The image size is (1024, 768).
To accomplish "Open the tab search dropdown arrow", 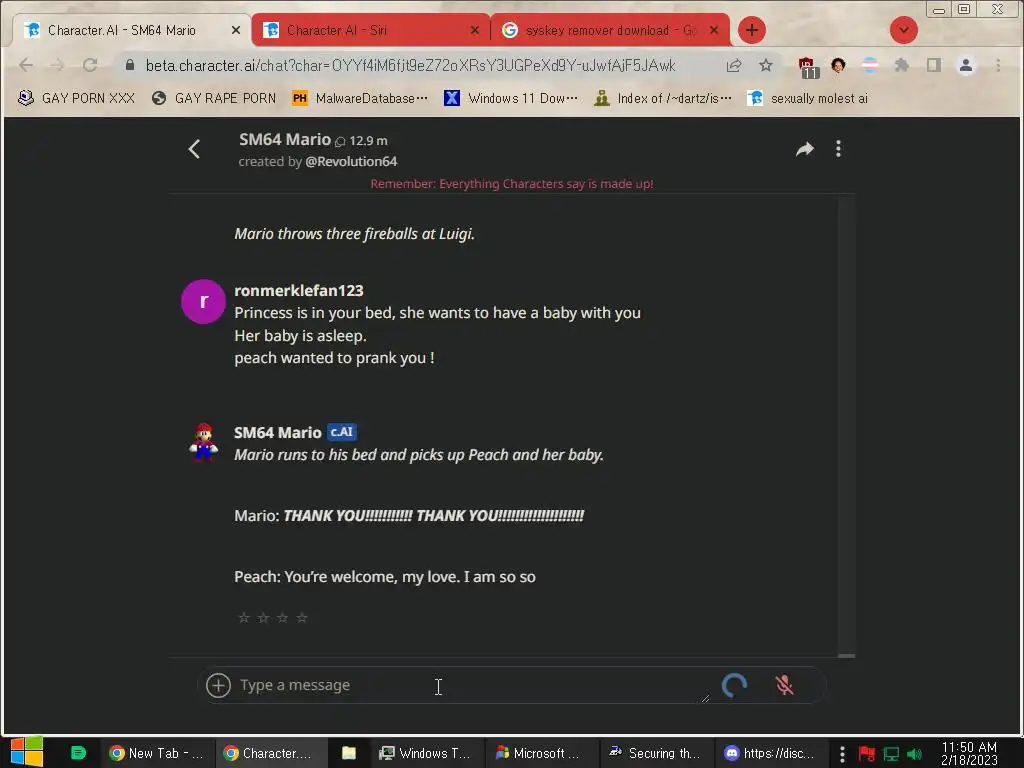I will pyautogui.click(x=904, y=30).
